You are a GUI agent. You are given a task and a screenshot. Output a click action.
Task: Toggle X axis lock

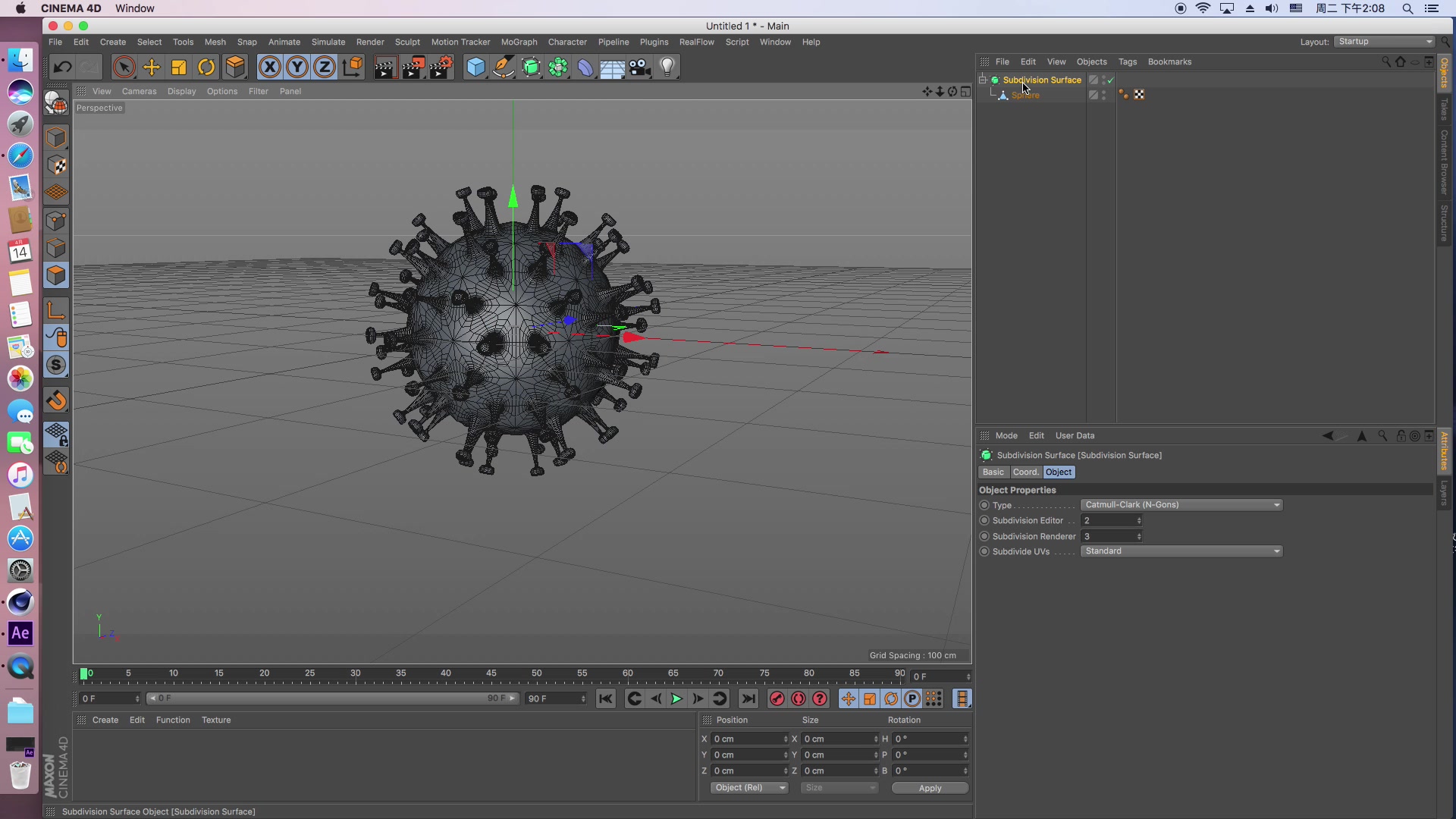269,67
